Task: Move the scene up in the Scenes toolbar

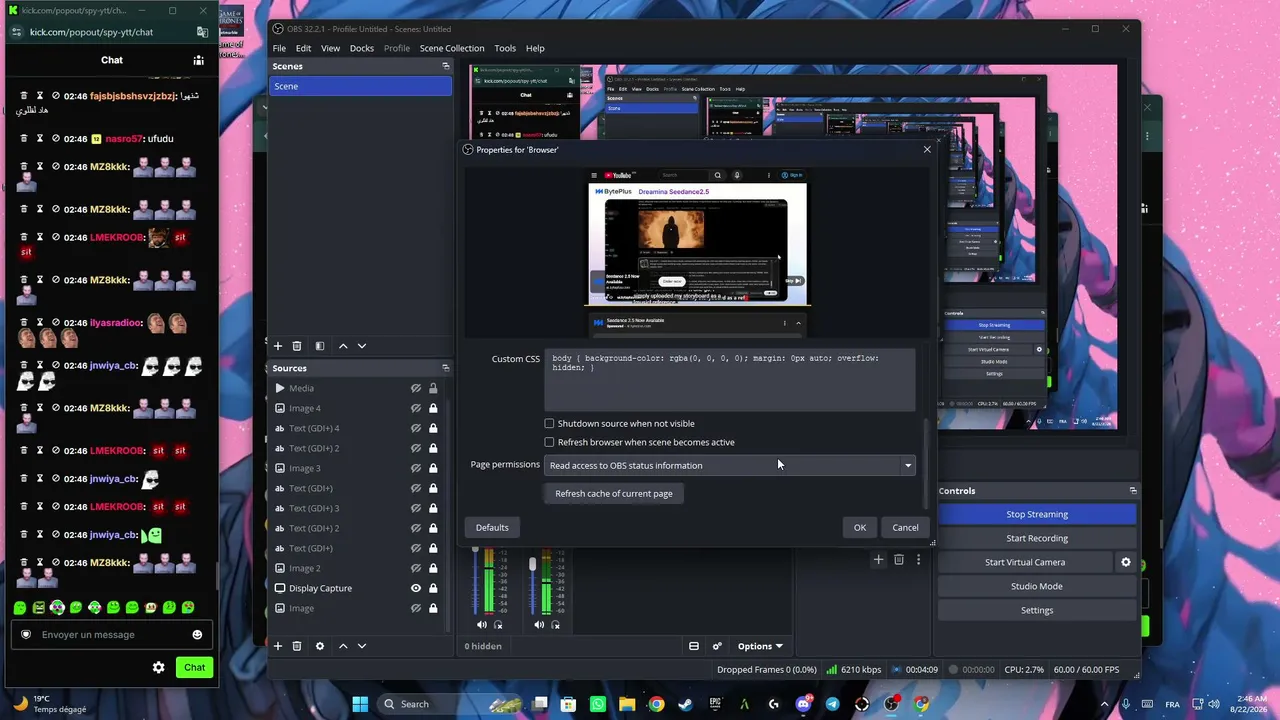Action: point(343,346)
